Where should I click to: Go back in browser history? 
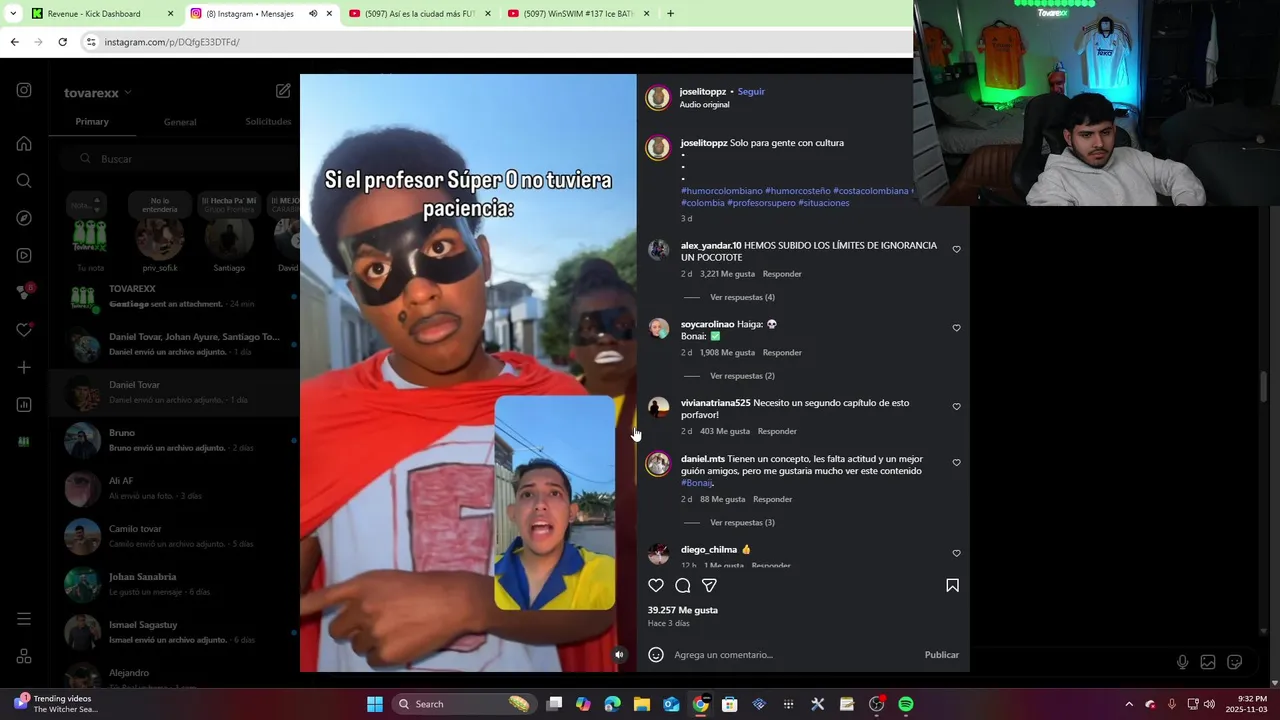click(14, 42)
